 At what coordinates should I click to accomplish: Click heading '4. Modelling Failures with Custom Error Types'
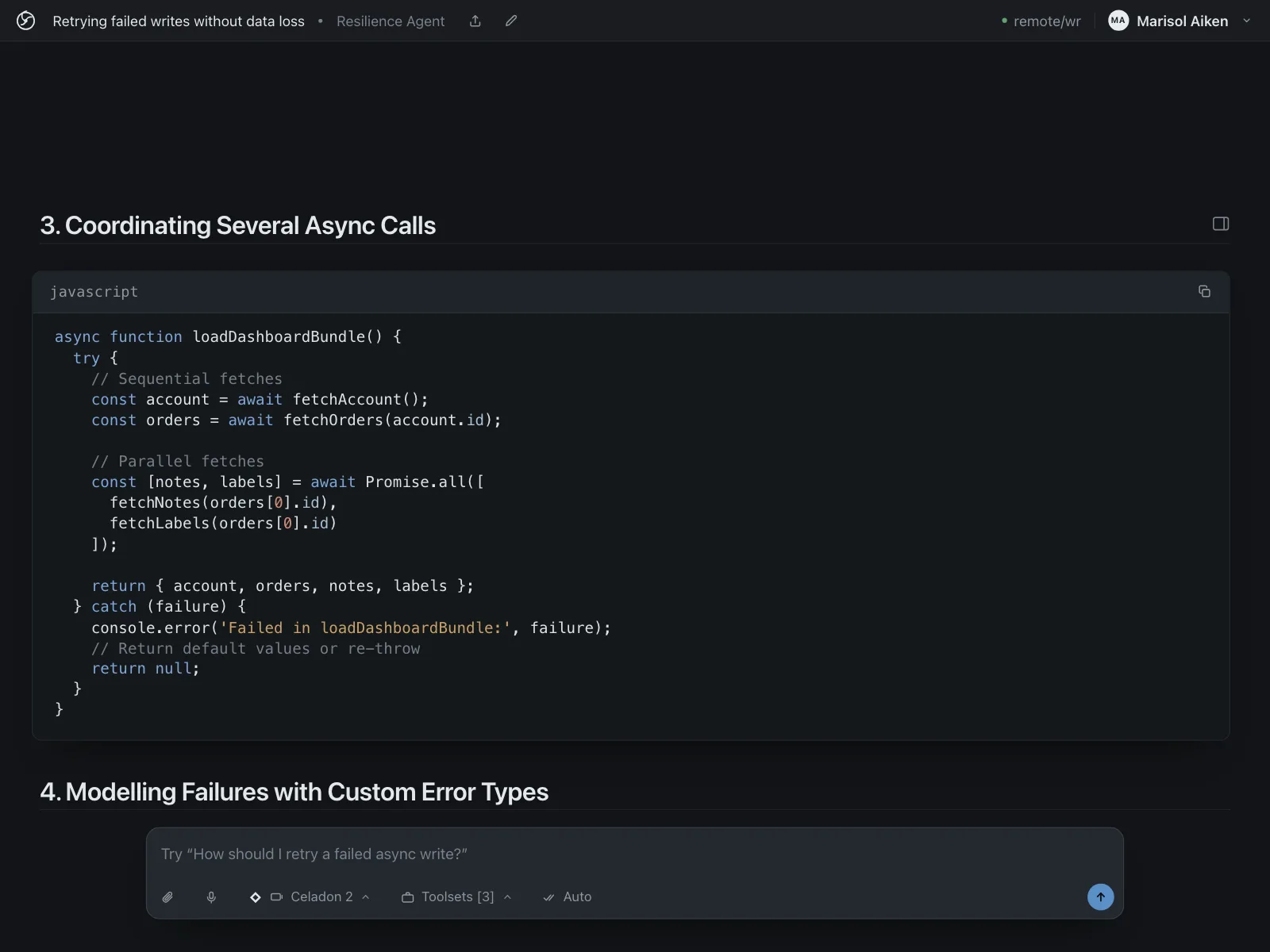point(294,793)
